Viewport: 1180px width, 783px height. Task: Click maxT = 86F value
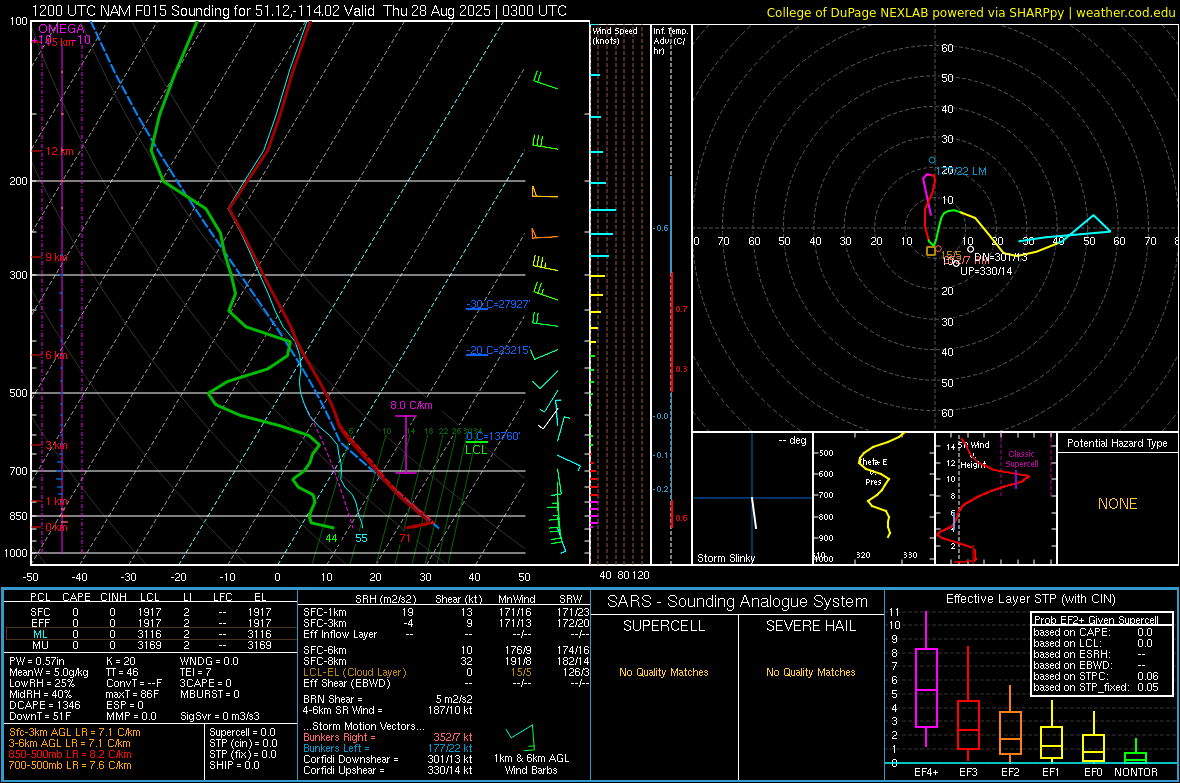coord(132,694)
